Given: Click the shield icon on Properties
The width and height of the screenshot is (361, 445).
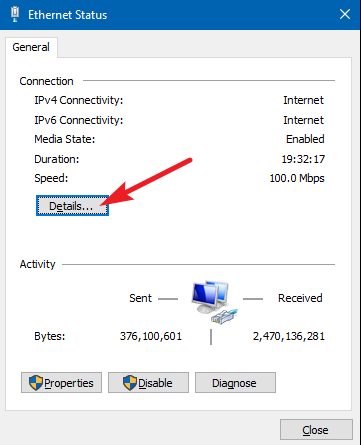Looking at the screenshot, I should (36, 383).
